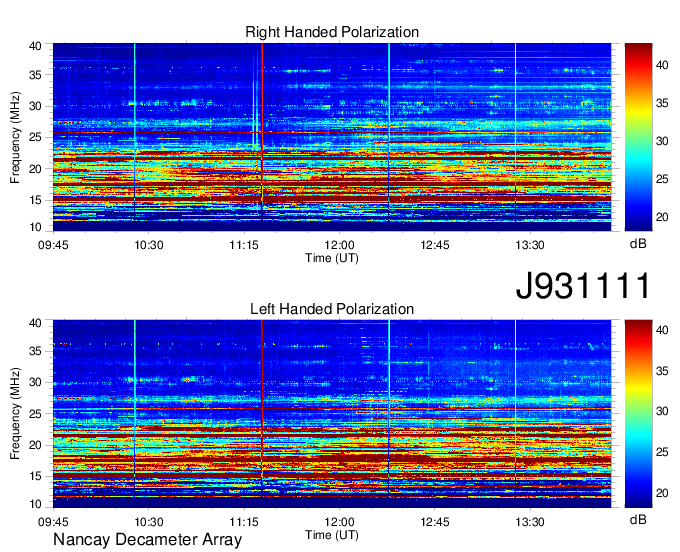Click the "Nancay Decameter Array" caption
Image resolution: width=680 pixels, height=552 pixels.
(x=147, y=540)
